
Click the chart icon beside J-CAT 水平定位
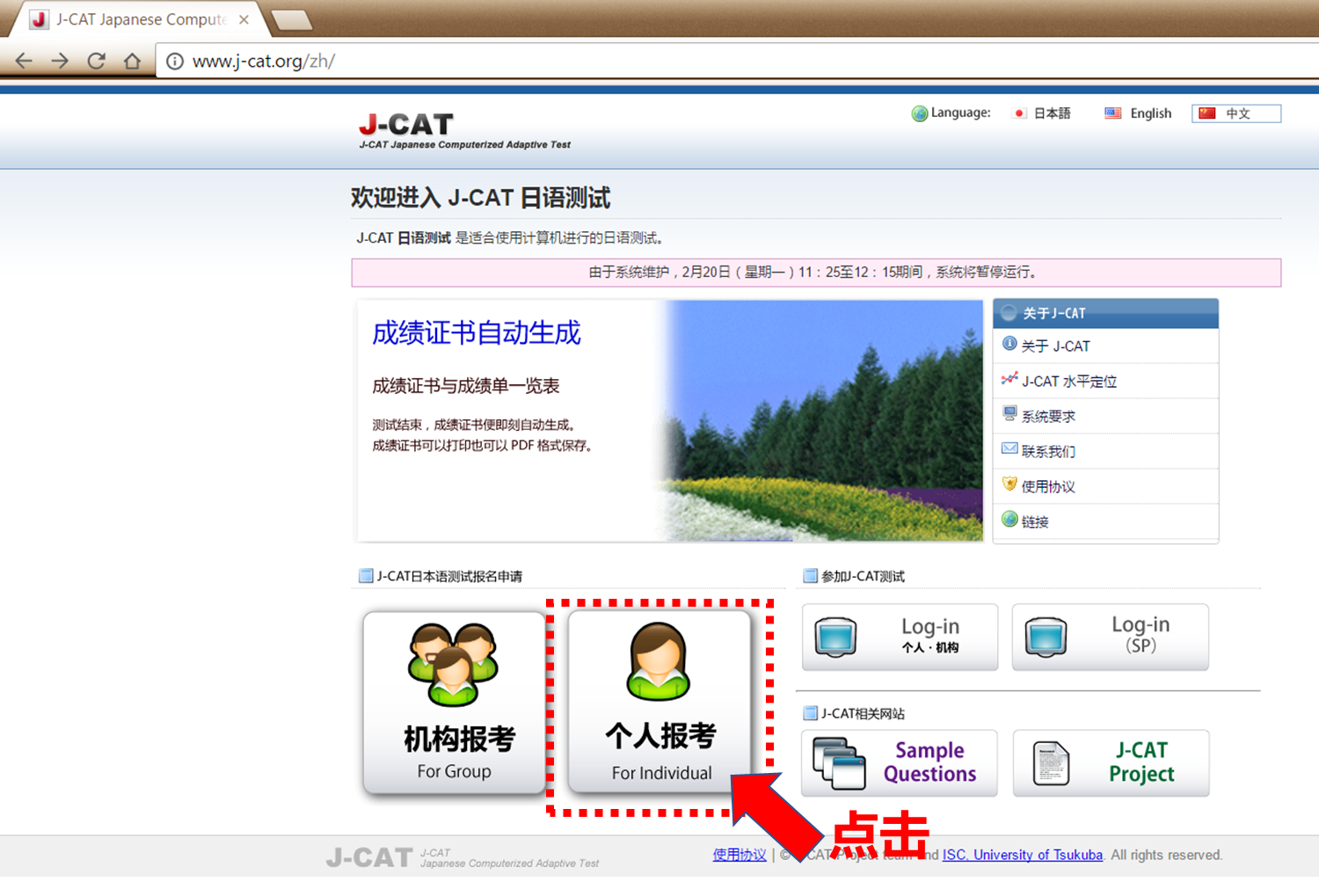1009,379
